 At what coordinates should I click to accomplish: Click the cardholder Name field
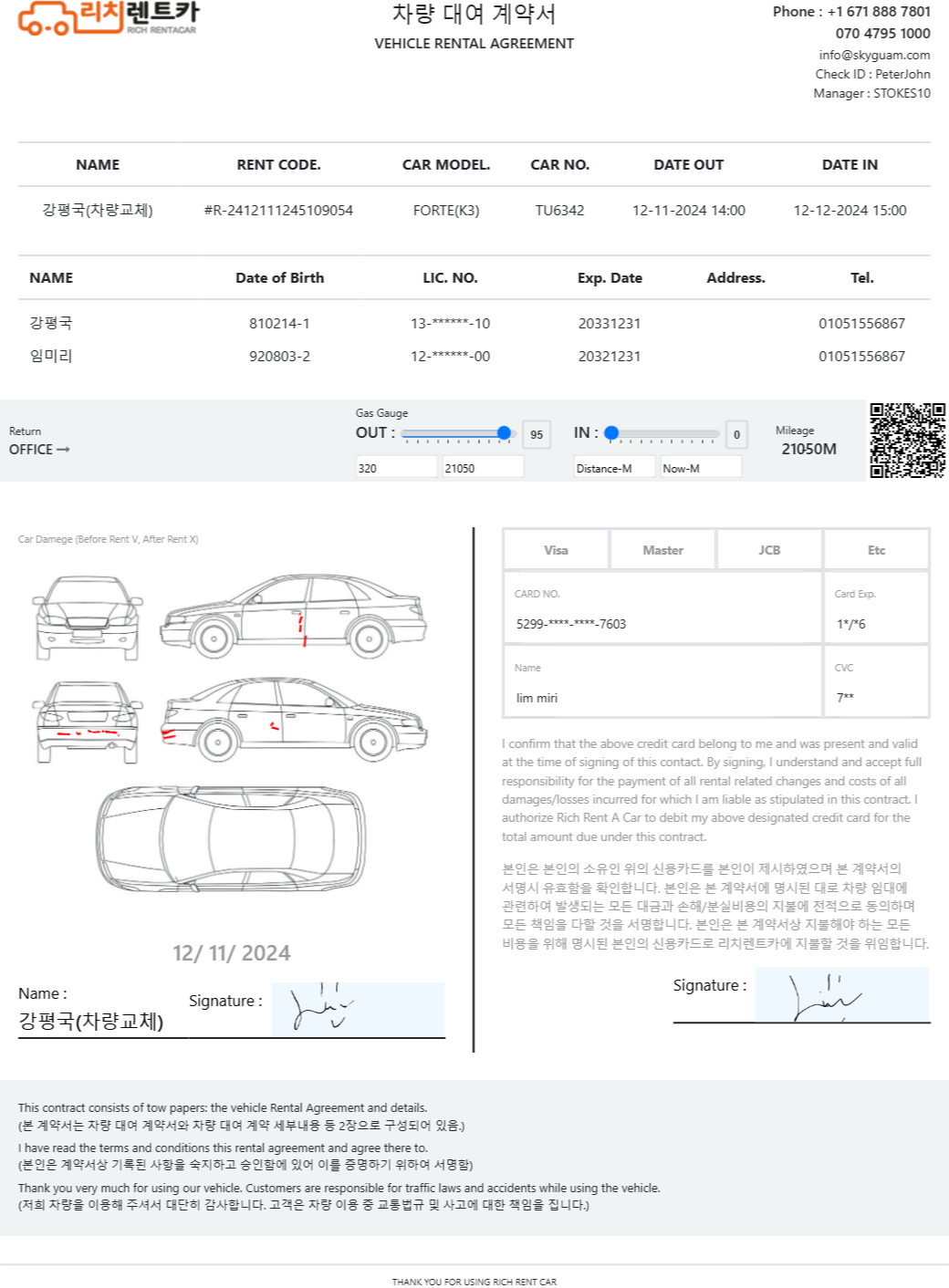click(x=662, y=698)
